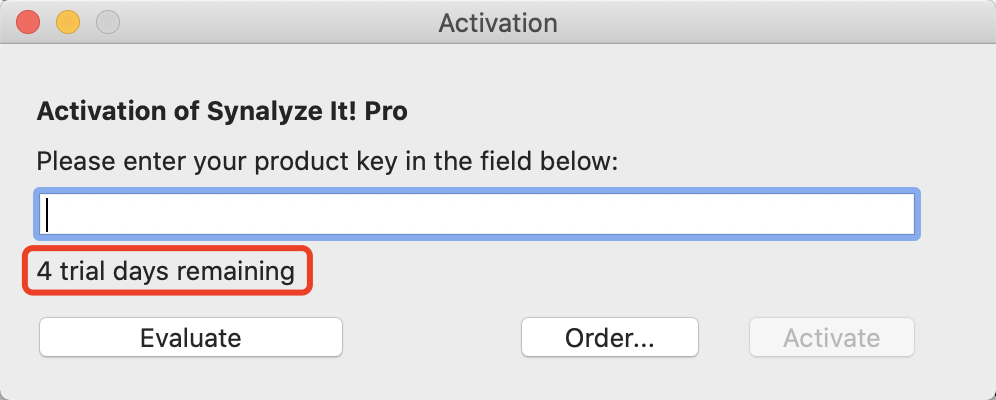Click the "Activation" window title text
996x400 pixels.
pos(498,22)
